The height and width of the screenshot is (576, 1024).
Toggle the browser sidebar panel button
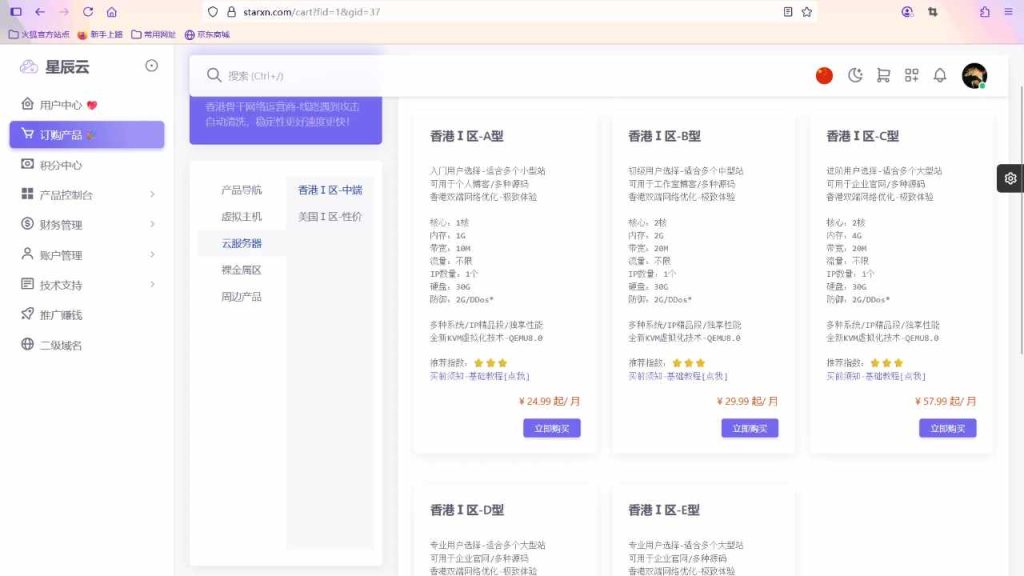point(16,12)
